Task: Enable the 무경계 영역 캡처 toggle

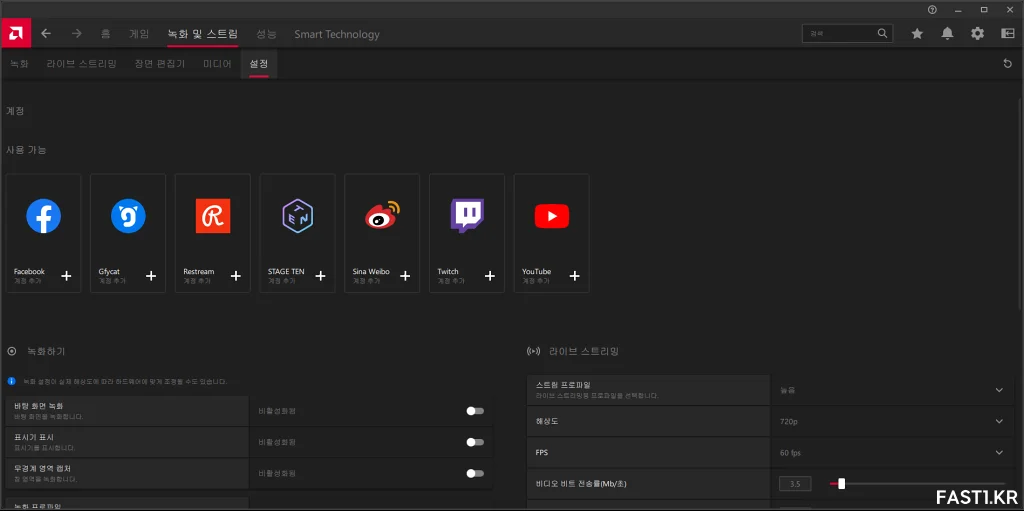Action: 475,474
